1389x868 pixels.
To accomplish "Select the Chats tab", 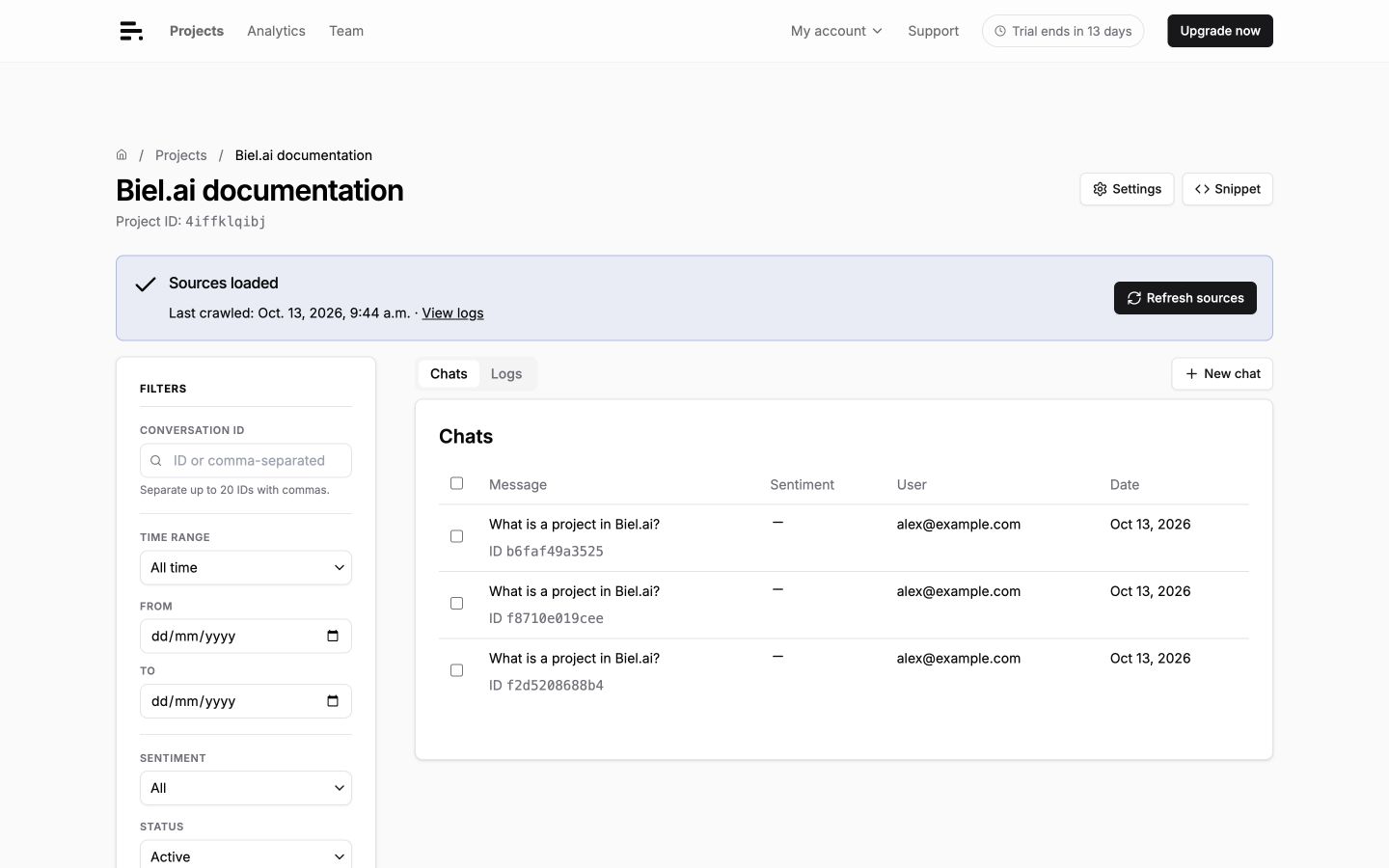I will [x=449, y=374].
